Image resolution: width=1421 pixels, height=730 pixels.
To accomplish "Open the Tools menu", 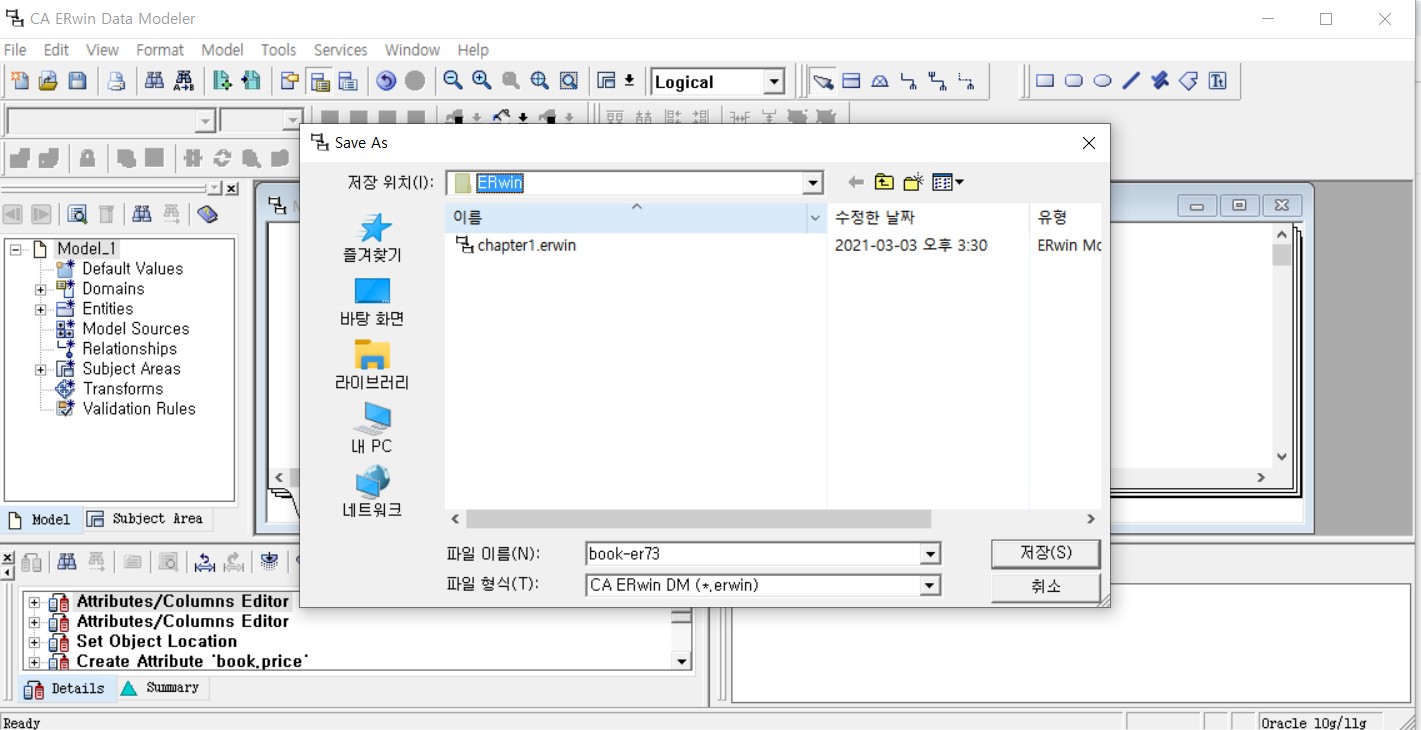I will (x=278, y=50).
